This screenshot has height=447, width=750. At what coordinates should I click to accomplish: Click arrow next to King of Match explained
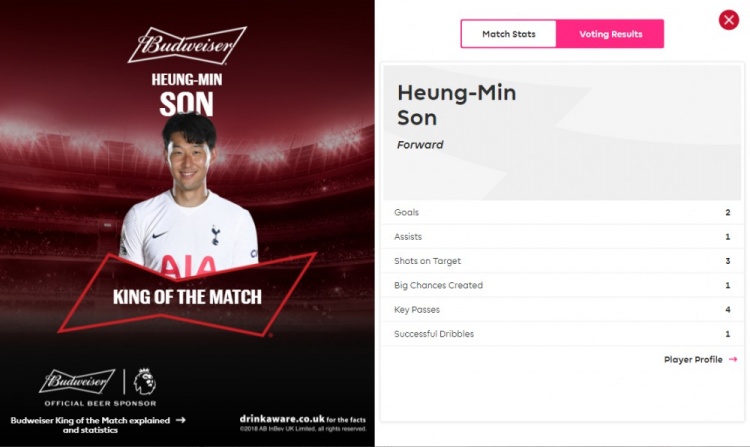(180, 420)
